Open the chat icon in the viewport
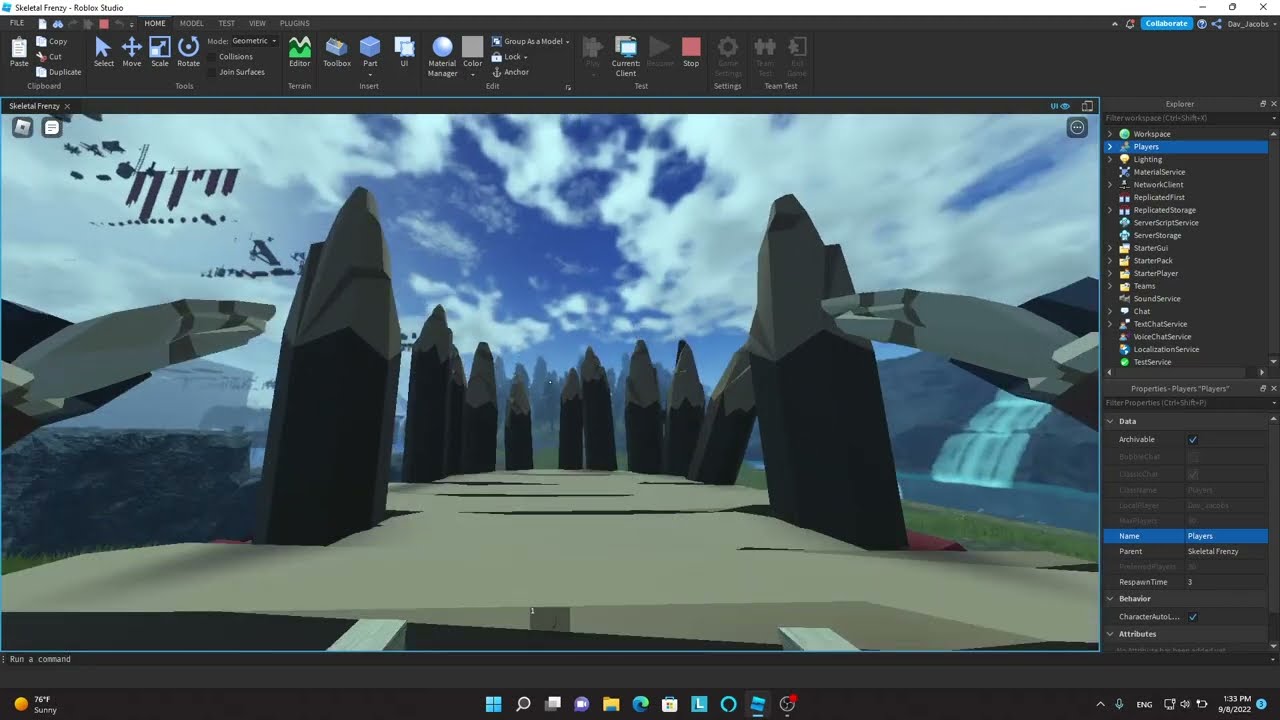The height and width of the screenshot is (720, 1280). pyautogui.click(x=52, y=127)
